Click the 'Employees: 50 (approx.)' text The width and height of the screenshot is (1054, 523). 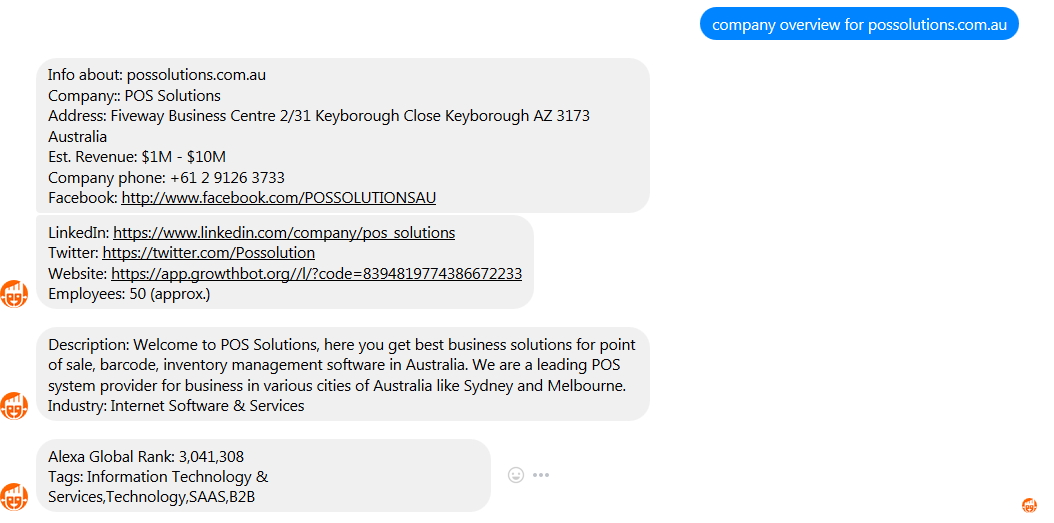pos(129,294)
